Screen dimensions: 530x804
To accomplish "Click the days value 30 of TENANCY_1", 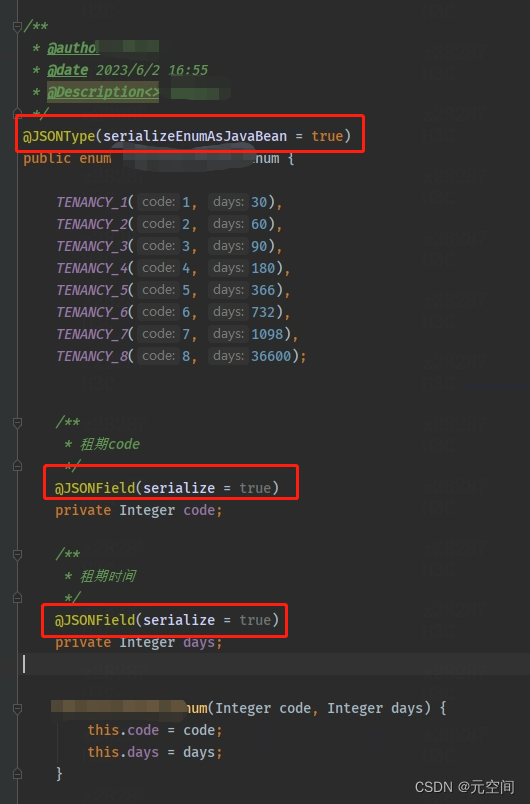I will click(x=259, y=203).
